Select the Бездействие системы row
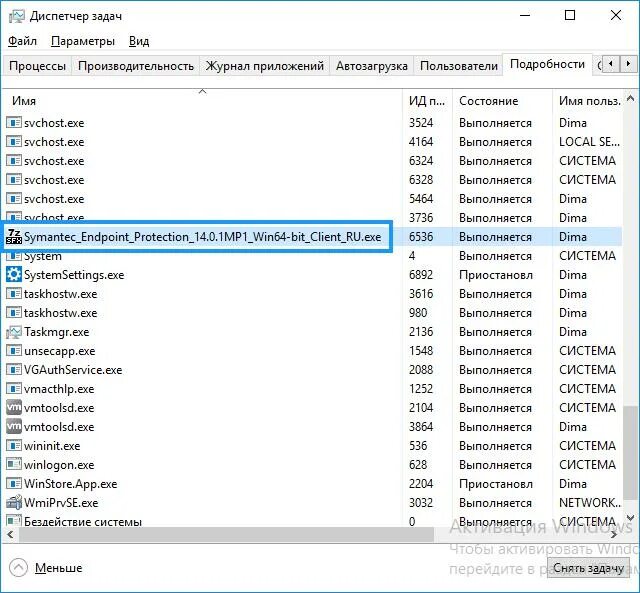Image resolution: width=640 pixels, height=593 pixels. (312, 521)
